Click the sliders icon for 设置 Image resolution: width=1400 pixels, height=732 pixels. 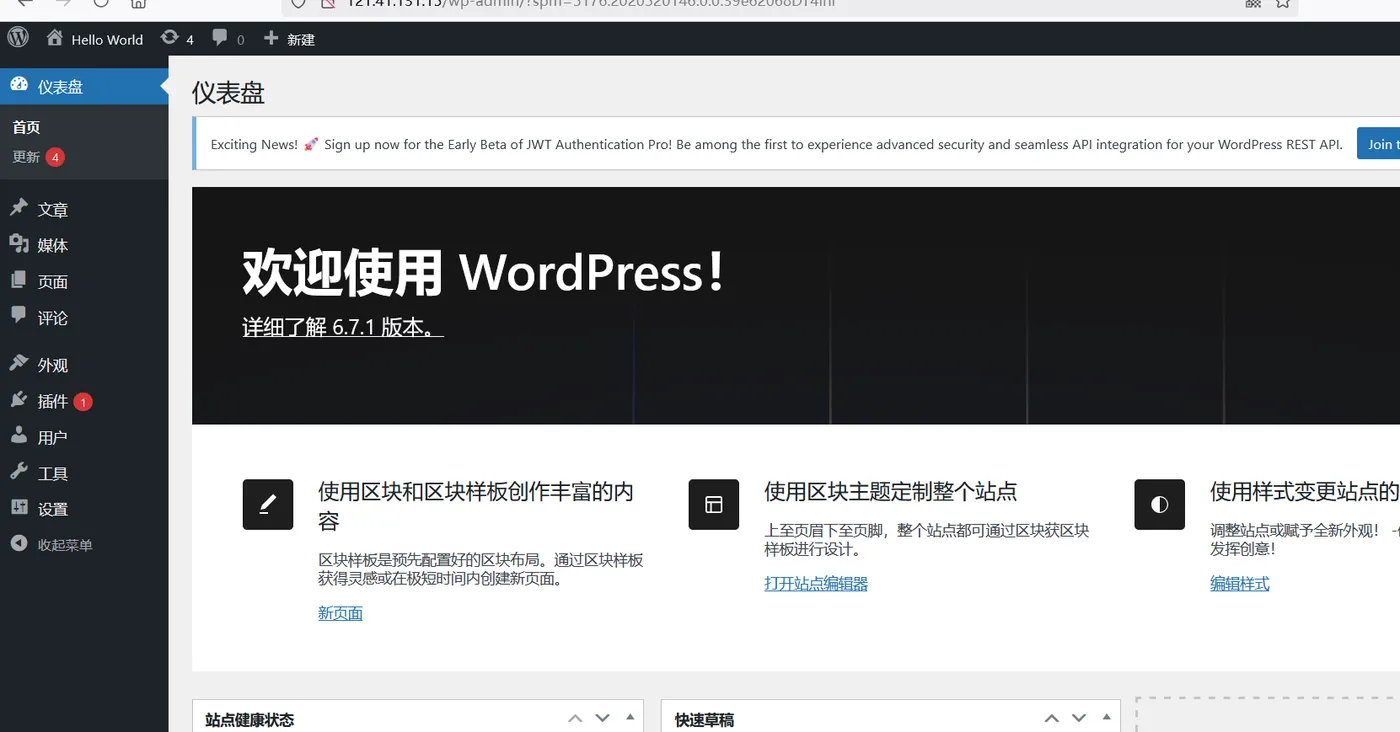click(x=19, y=508)
